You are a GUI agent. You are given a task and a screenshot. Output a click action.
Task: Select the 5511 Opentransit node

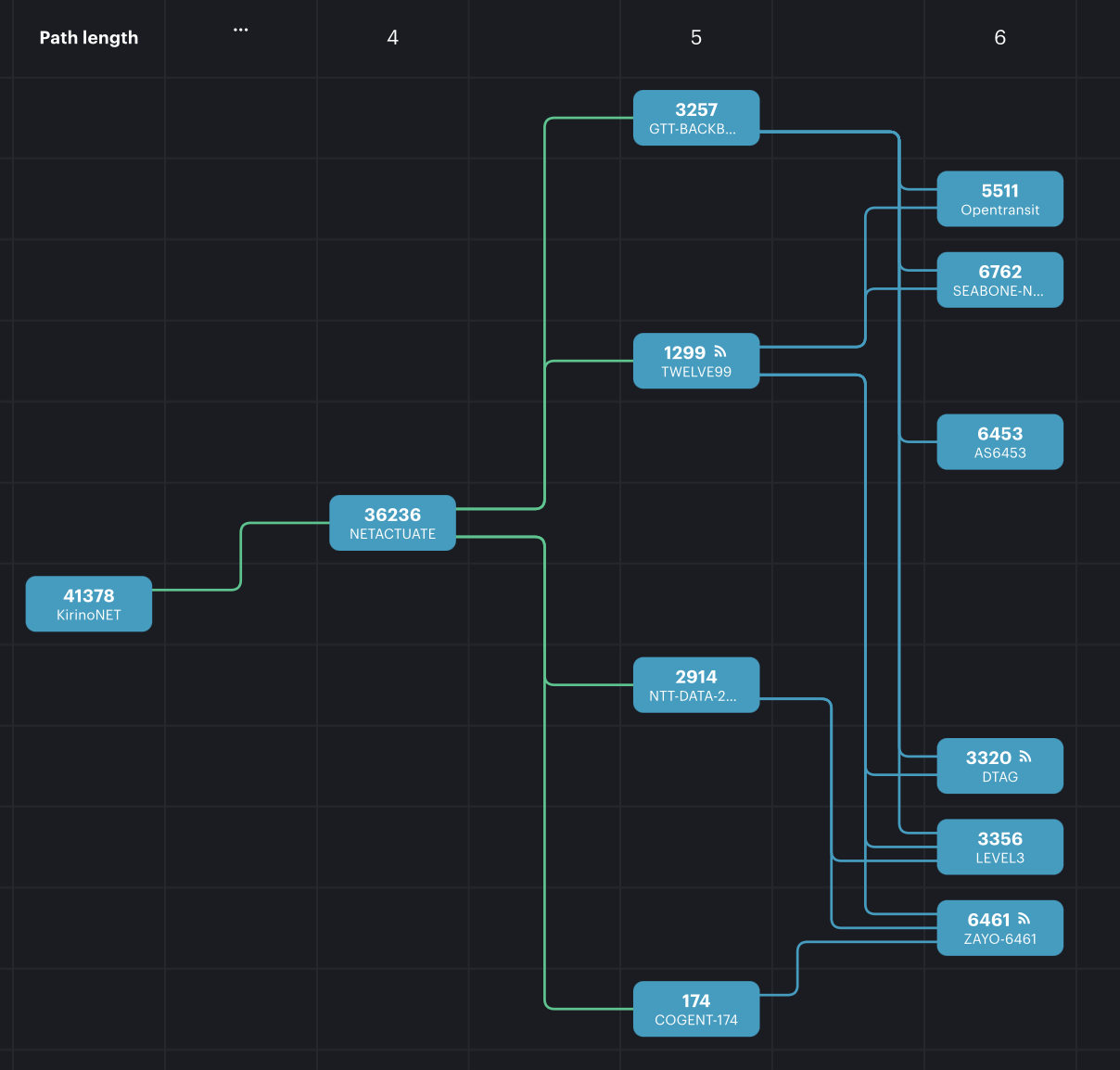point(999,199)
